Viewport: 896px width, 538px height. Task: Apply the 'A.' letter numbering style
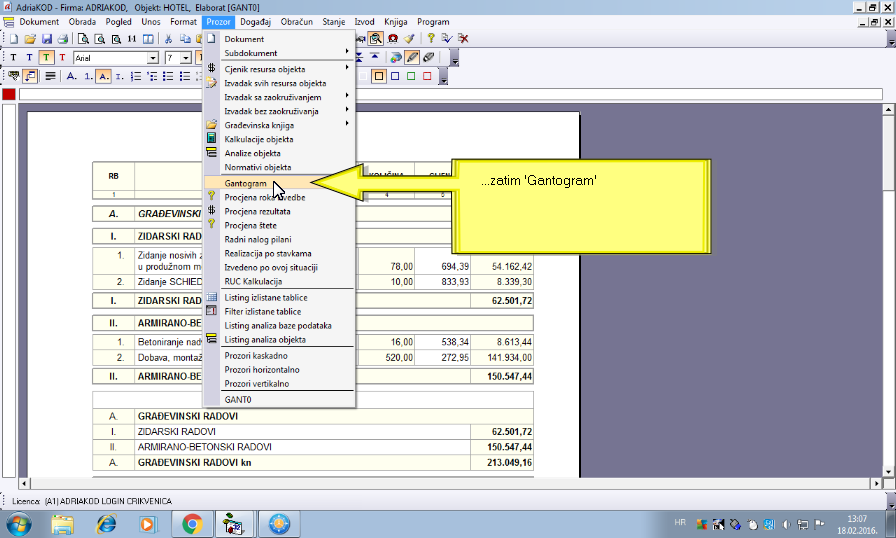point(71,76)
